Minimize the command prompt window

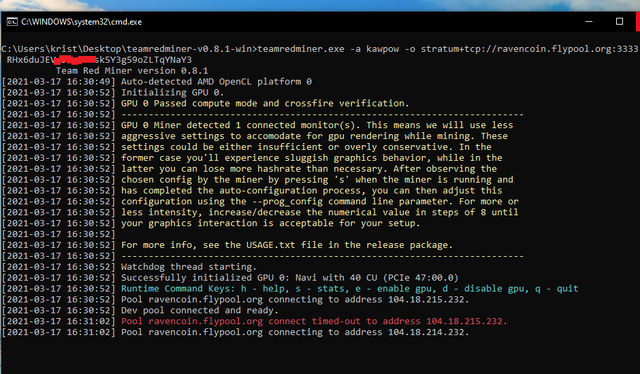[589, 22]
